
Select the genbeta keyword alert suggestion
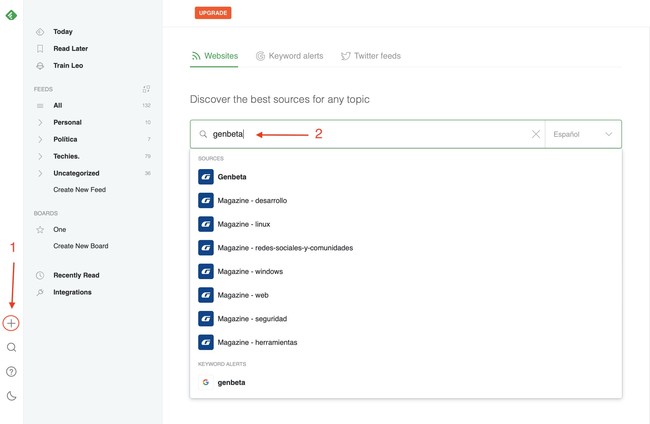pos(231,383)
